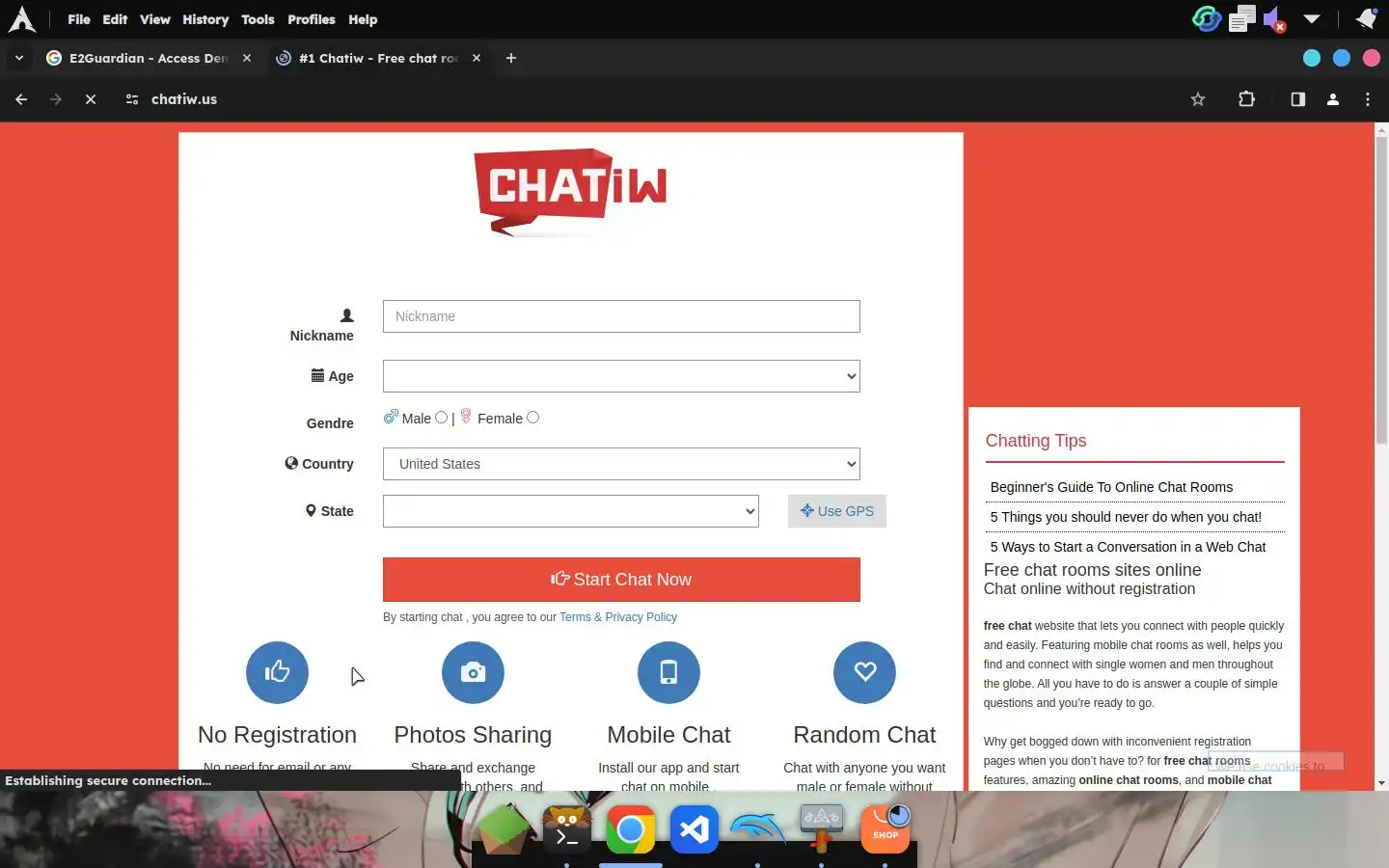Click the pink circle window button
1389x868 pixels.
(x=1372, y=58)
